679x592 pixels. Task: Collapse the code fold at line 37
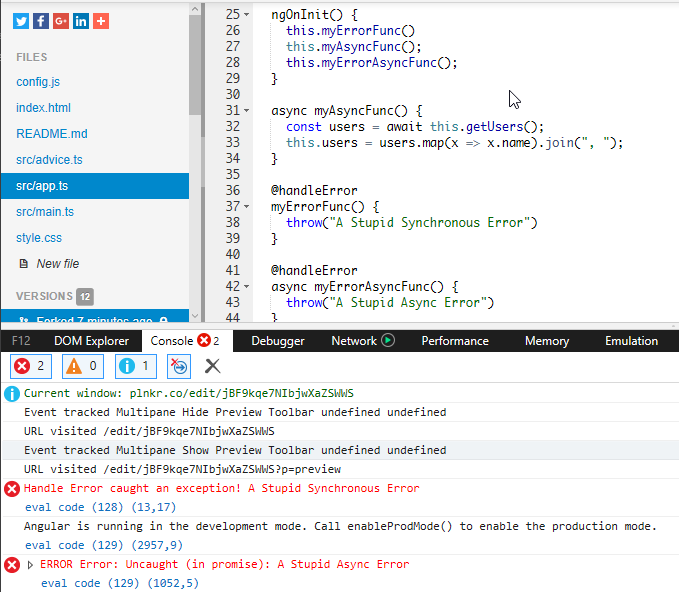point(246,207)
